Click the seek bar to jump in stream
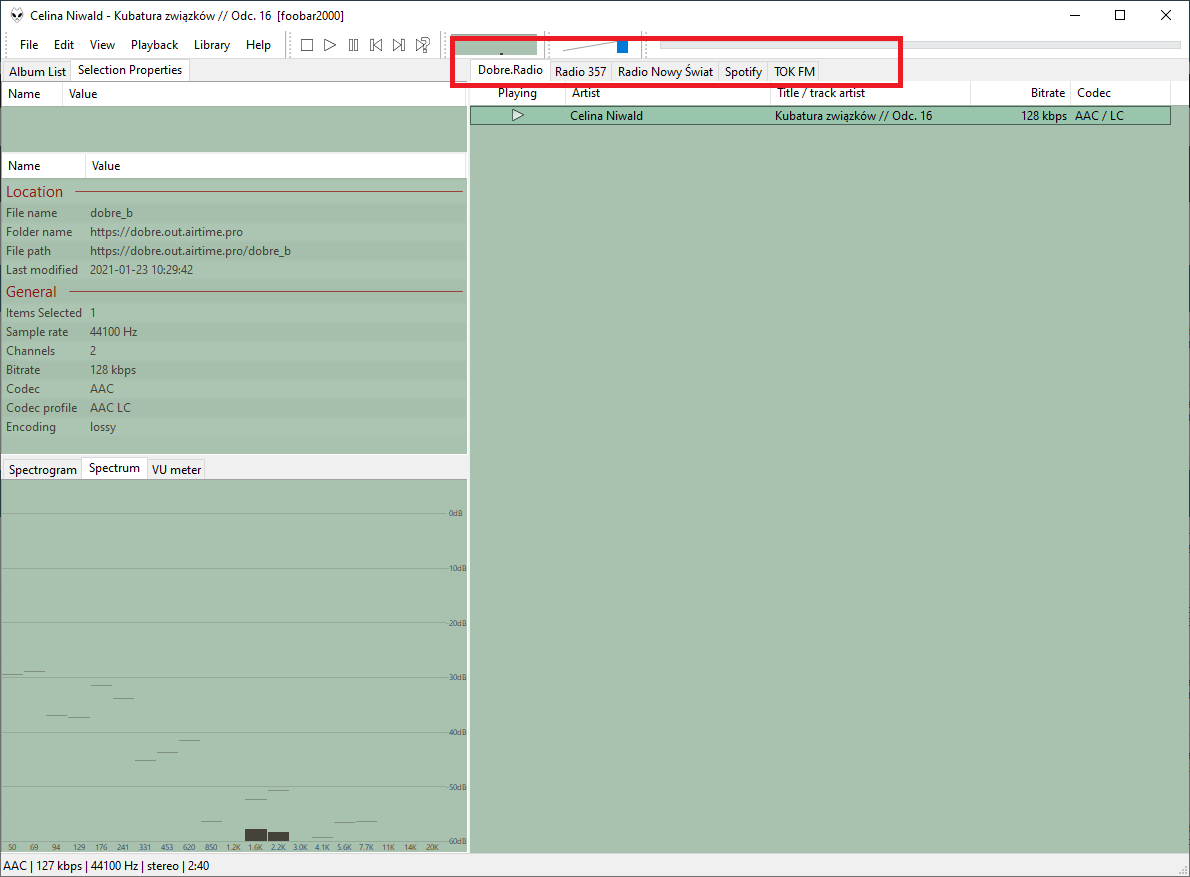This screenshot has width=1190, height=877. tap(920, 46)
